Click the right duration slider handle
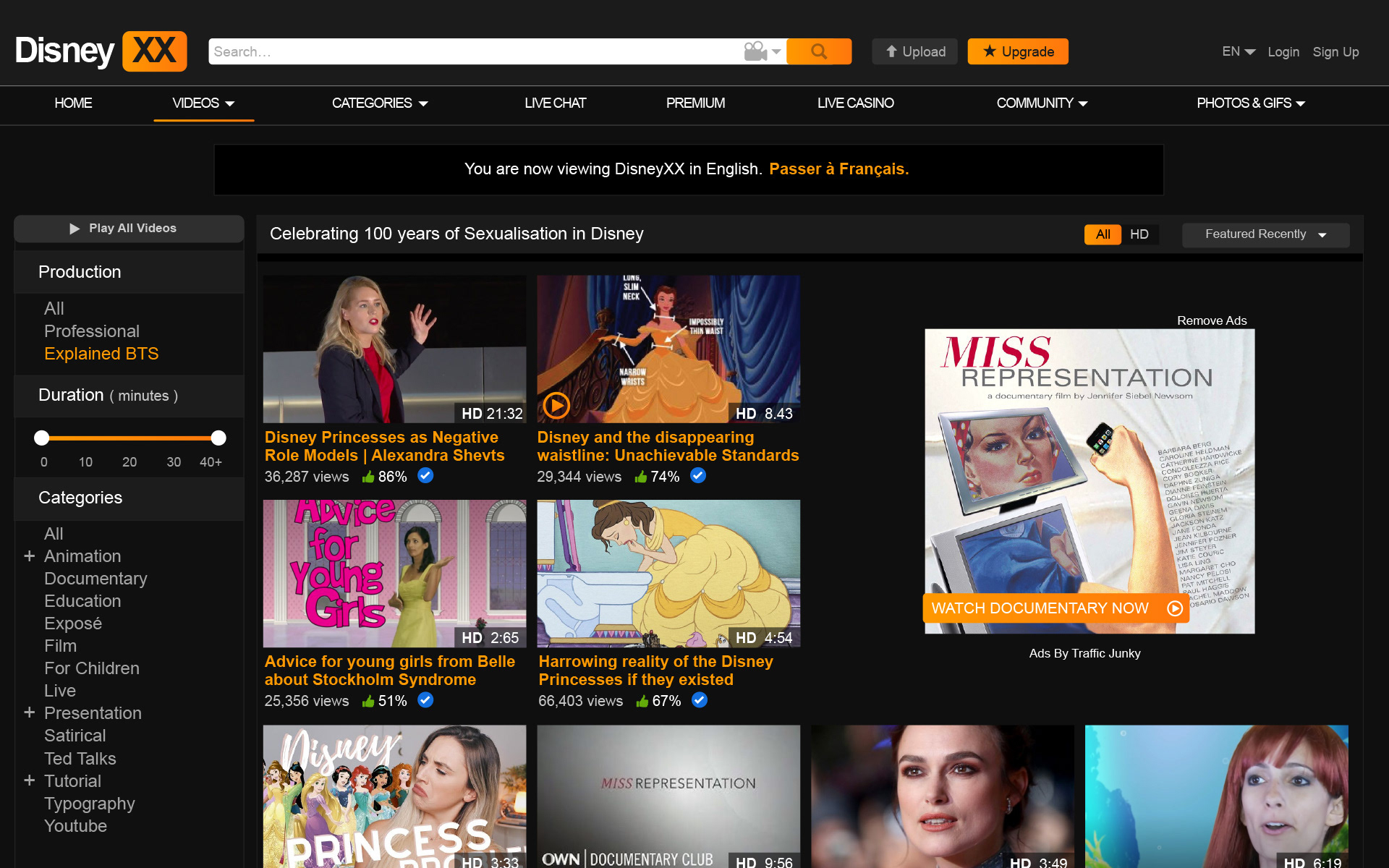The image size is (1389, 868). tap(218, 438)
